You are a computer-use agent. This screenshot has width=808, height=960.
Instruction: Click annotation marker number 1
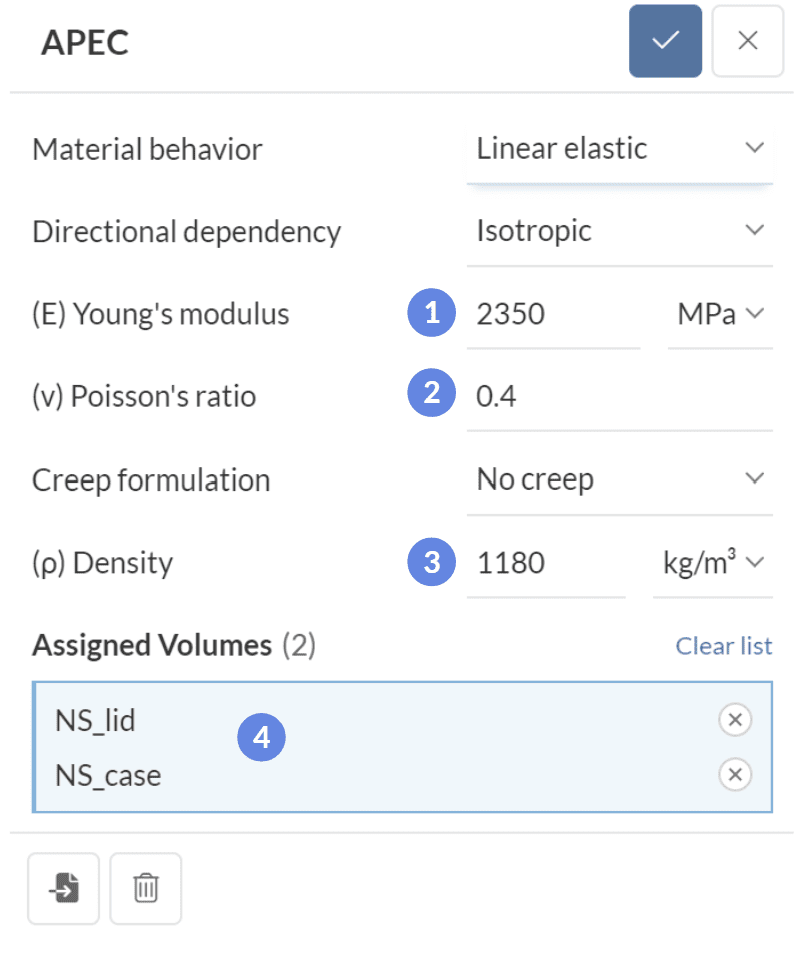point(432,314)
